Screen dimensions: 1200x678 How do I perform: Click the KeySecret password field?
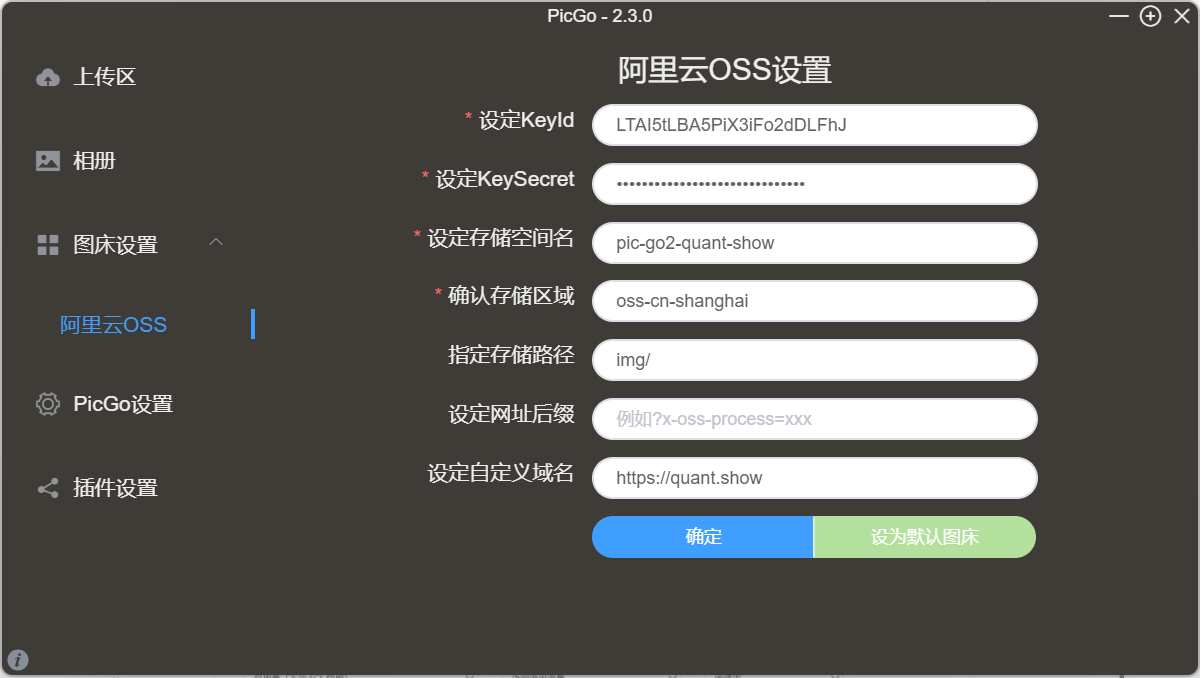pyautogui.click(x=814, y=184)
